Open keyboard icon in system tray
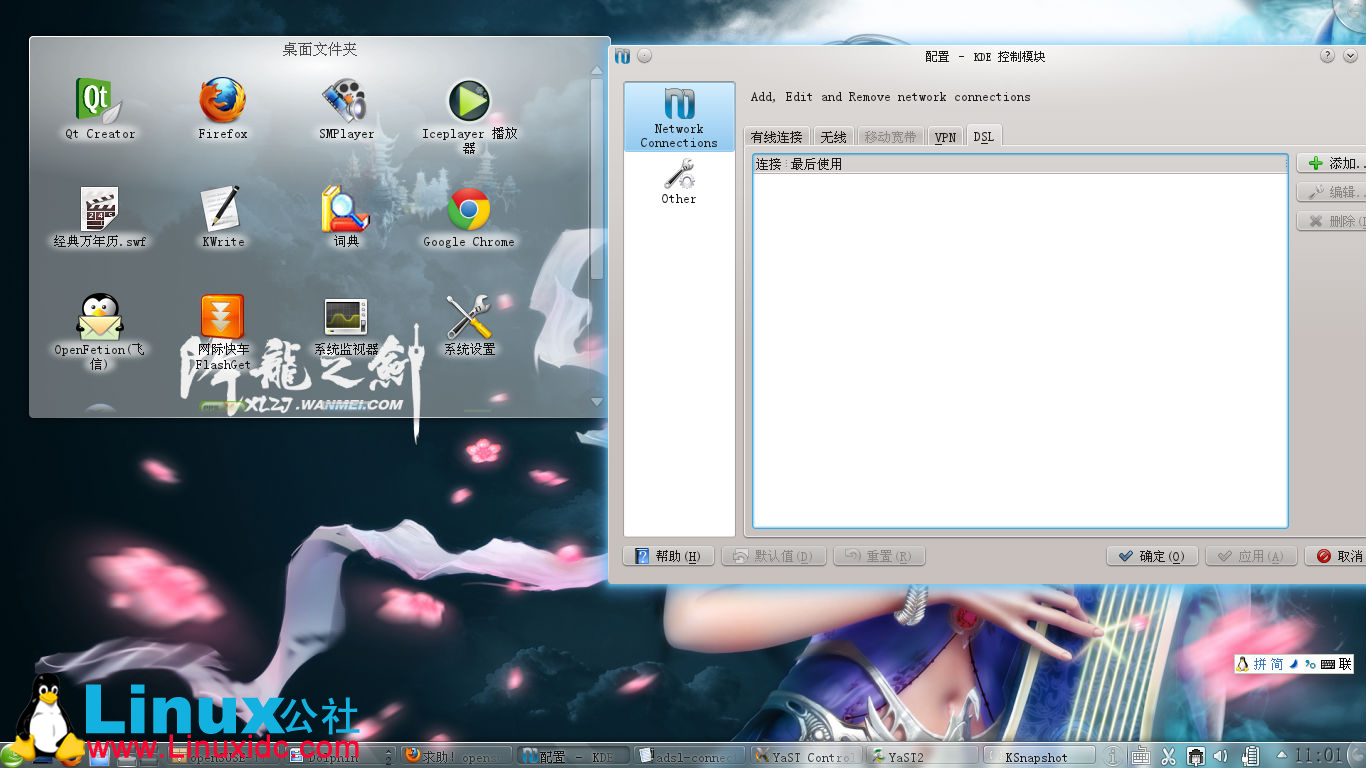The image size is (1366, 768). coord(1141,756)
